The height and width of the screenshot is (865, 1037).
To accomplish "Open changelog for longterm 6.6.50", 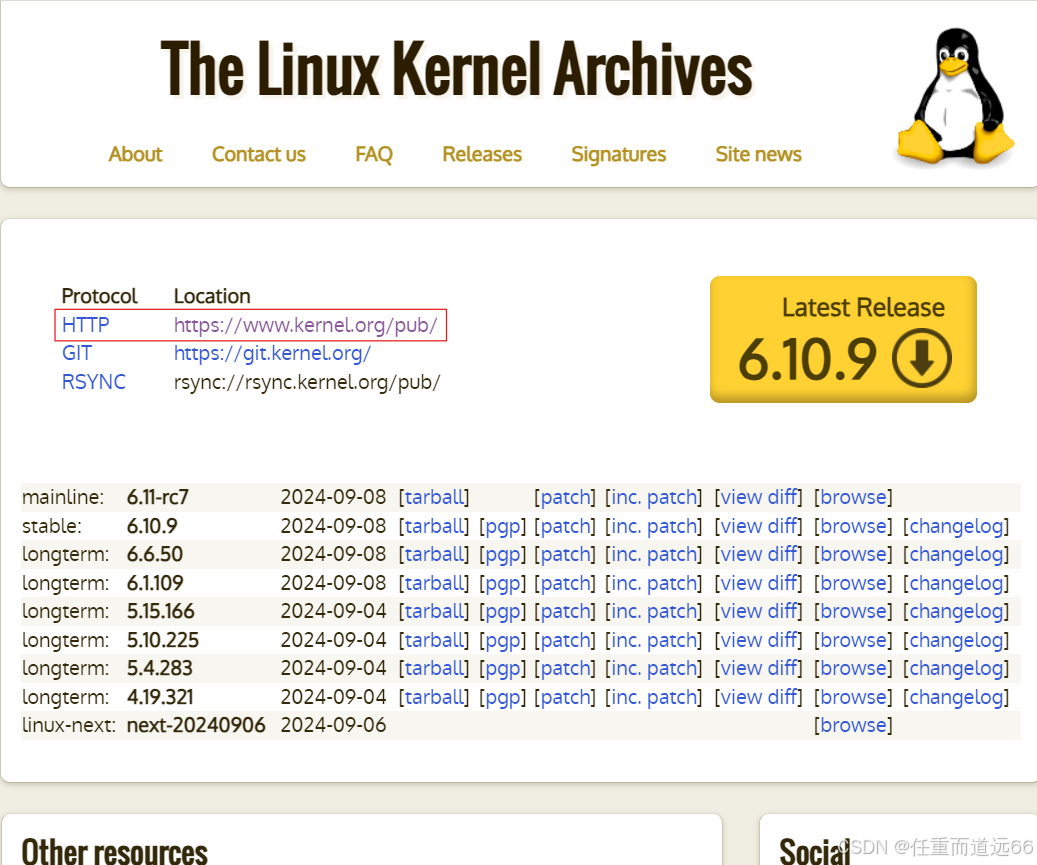I will pyautogui.click(x=956, y=554).
